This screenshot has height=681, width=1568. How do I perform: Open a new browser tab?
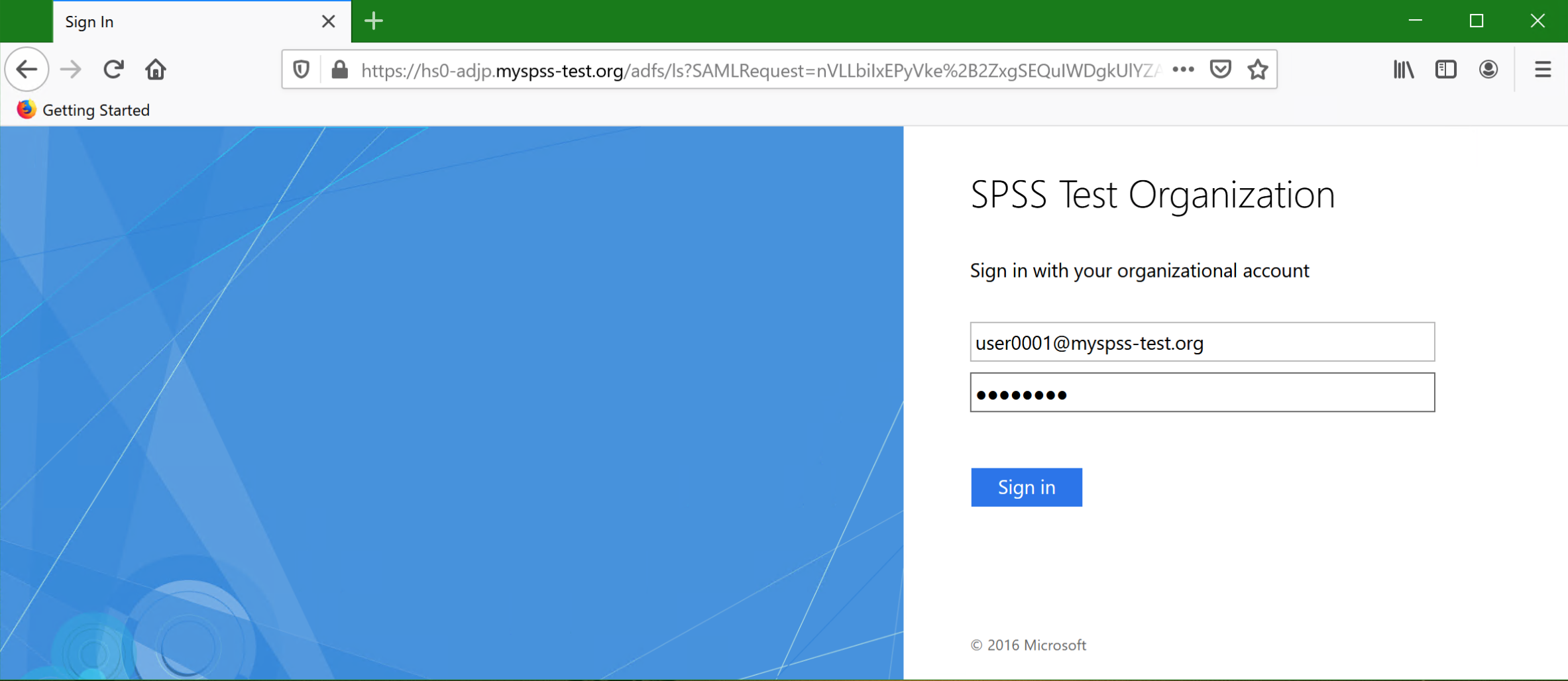click(374, 21)
